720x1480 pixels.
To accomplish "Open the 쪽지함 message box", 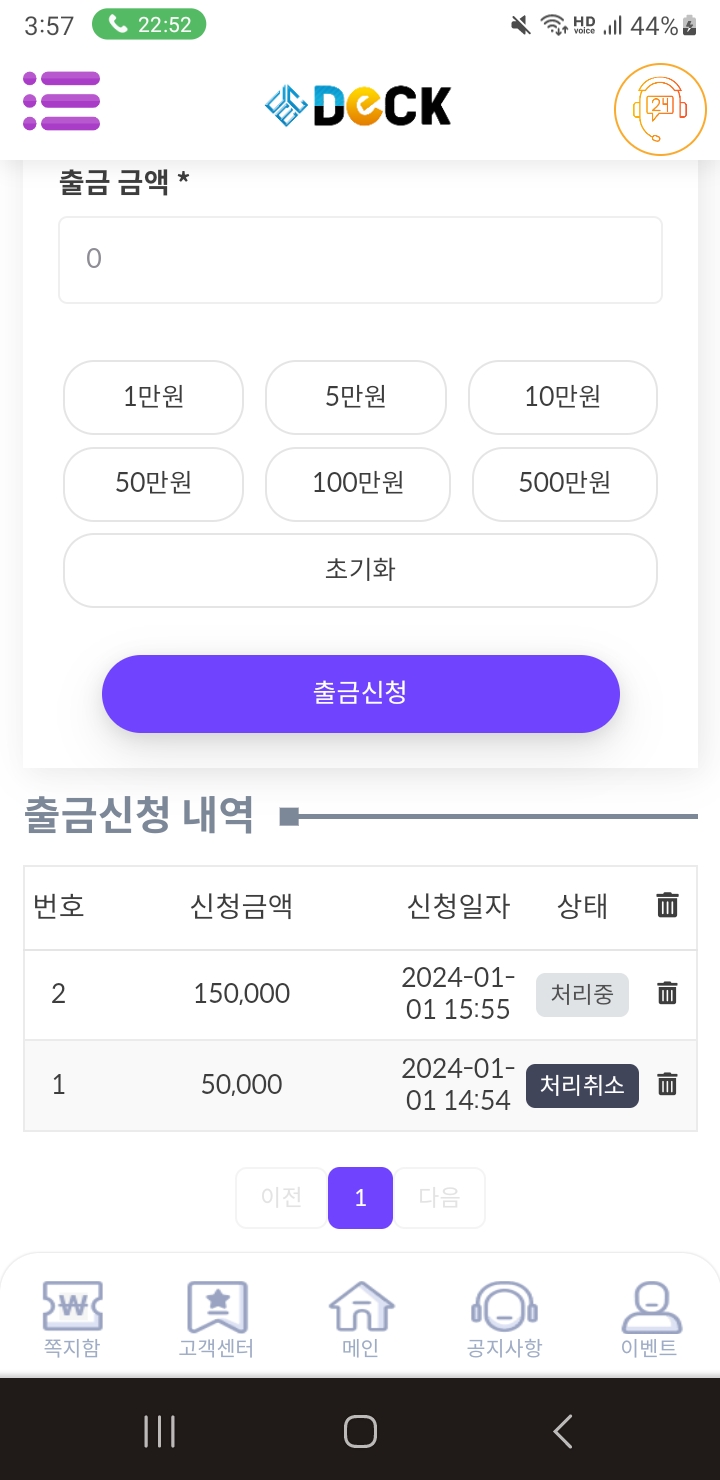I will (72, 1320).
